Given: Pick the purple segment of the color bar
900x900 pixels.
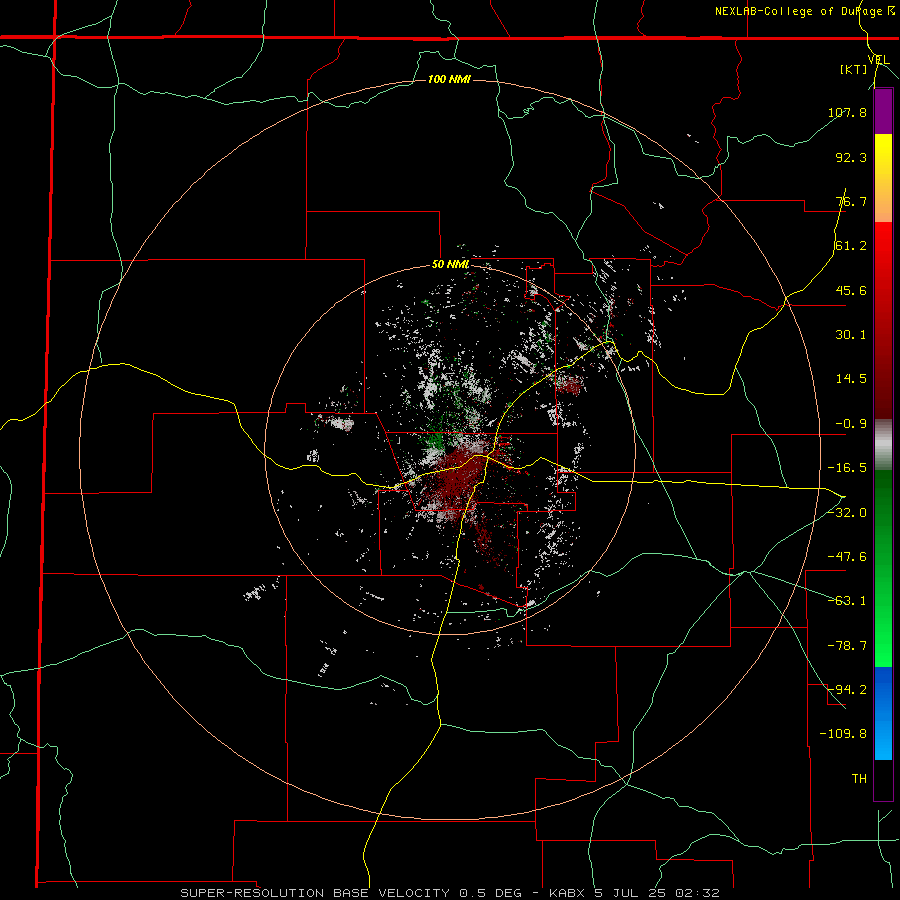Looking at the screenshot, I should 883,111.
